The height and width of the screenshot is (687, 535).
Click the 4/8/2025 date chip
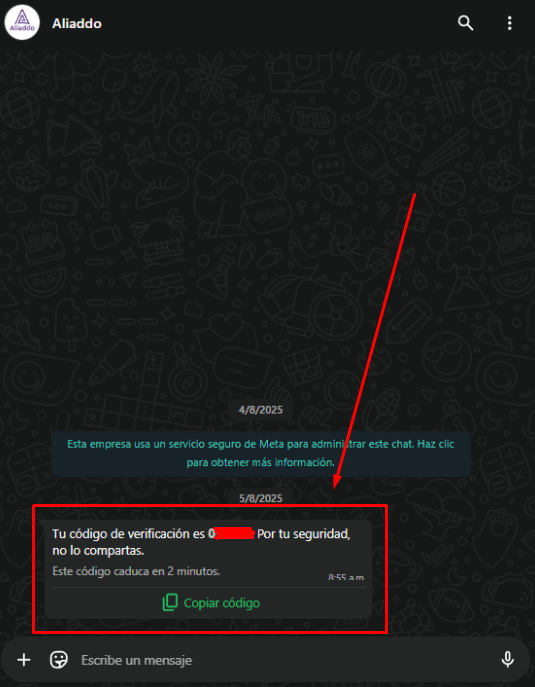pyautogui.click(x=261, y=410)
